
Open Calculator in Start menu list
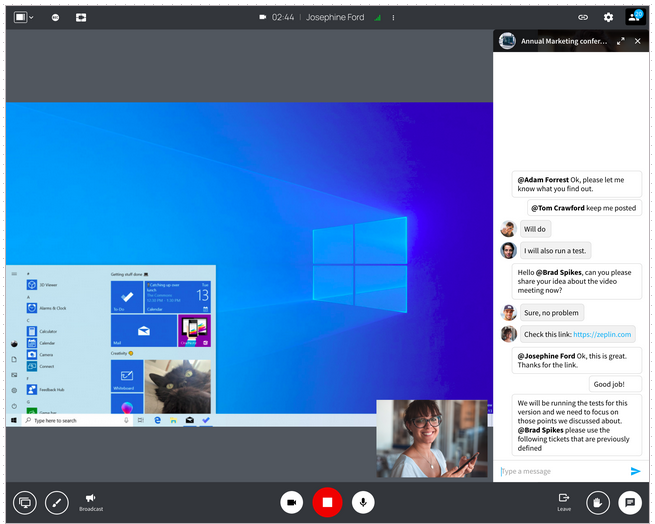tap(43, 331)
